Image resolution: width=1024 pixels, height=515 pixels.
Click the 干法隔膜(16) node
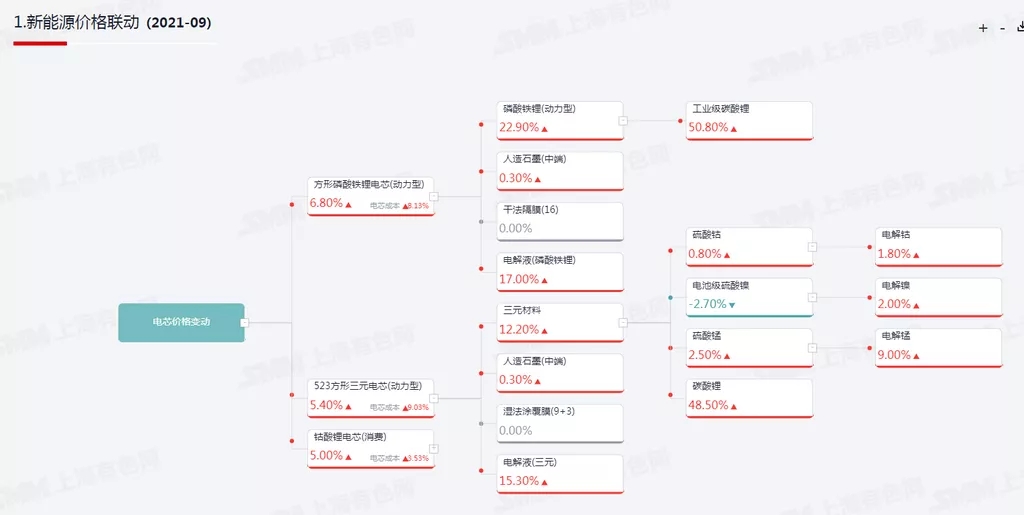pyautogui.click(x=560, y=221)
